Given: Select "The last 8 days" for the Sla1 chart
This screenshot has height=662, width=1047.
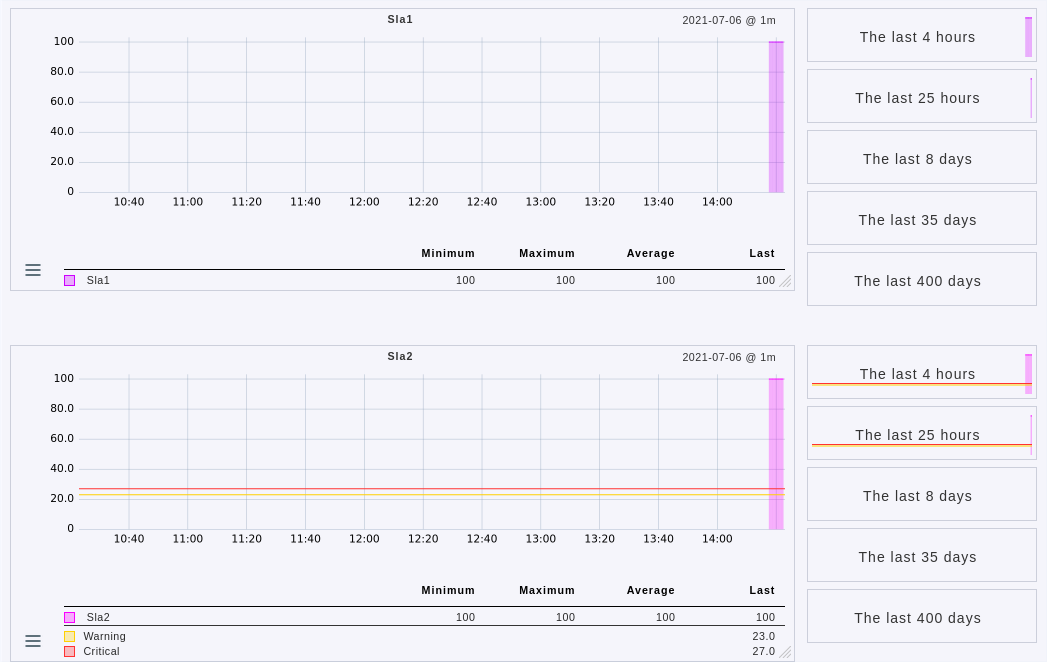Looking at the screenshot, I should pos(917,158).
